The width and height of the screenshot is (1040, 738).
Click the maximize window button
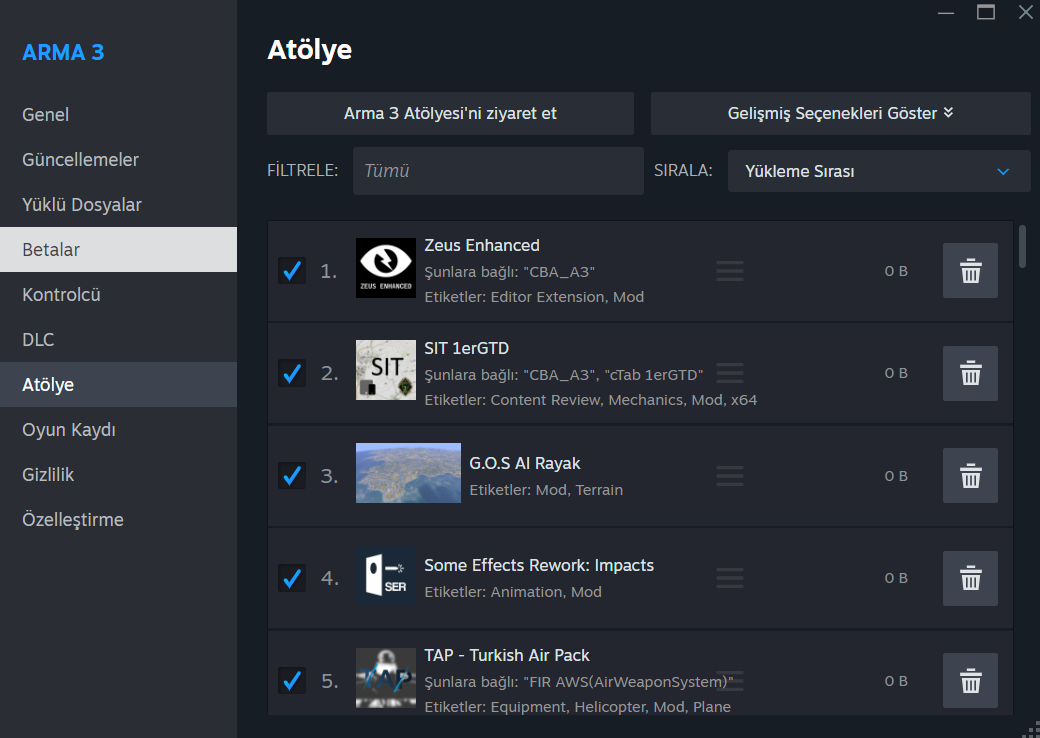(x=986, y=12)
